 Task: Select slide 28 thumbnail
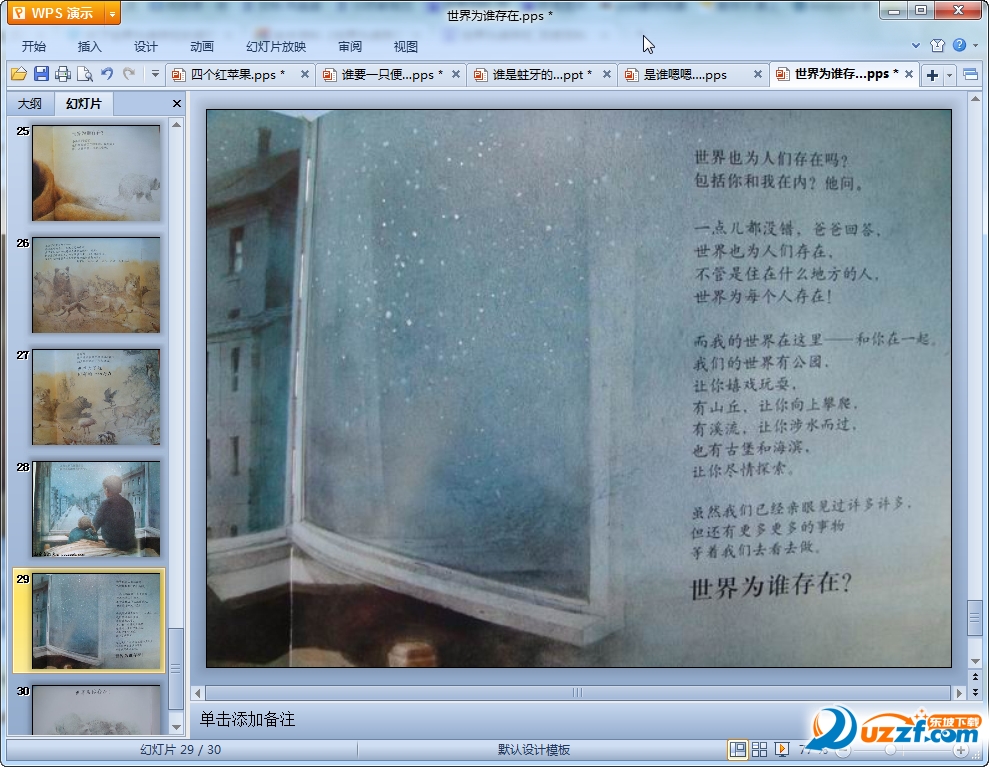tap(96, 509)
